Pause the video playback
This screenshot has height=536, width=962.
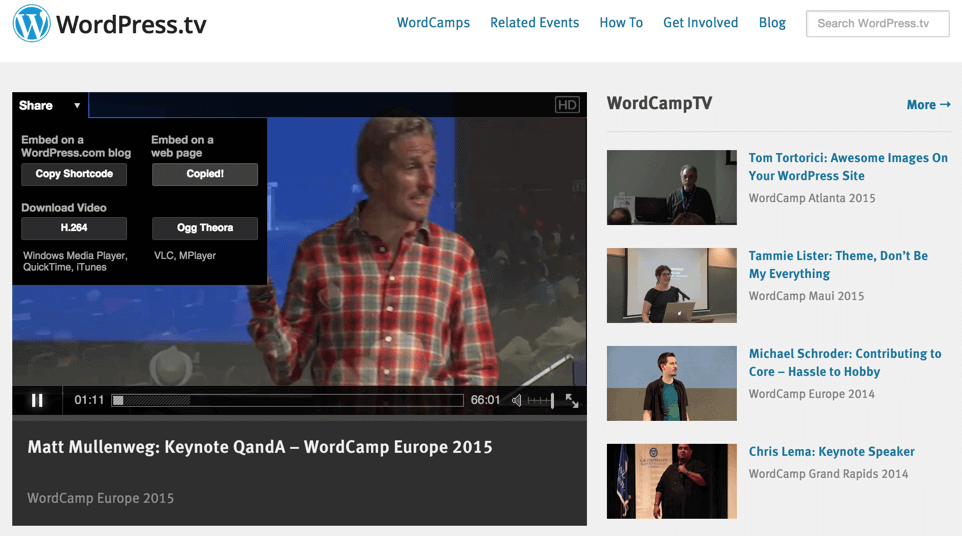37,400
